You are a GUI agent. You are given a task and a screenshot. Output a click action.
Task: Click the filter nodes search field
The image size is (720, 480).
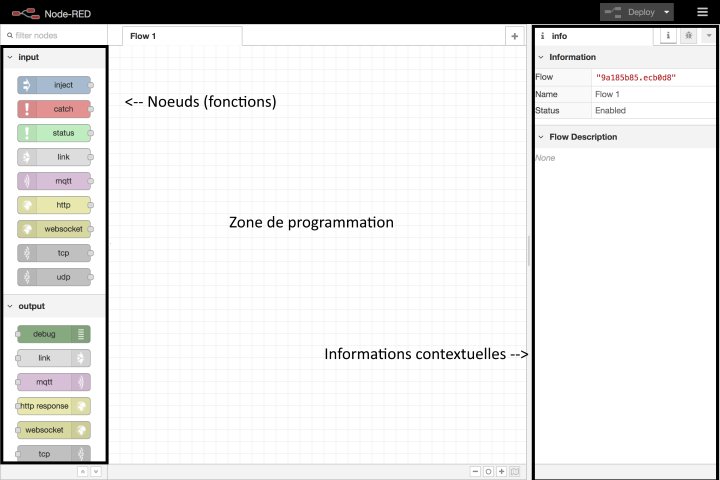55,36
